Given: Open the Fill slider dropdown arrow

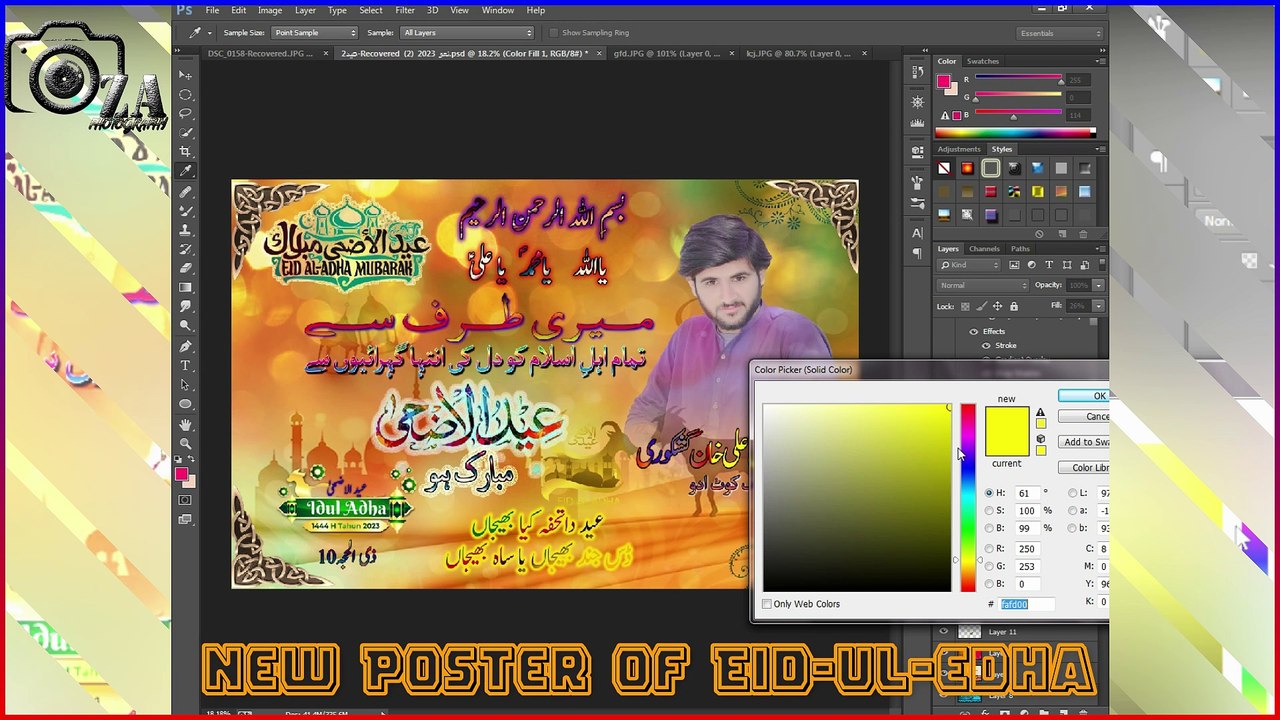Looking at the screenshot, I should pyautogui.click(x=1099, y=306).
